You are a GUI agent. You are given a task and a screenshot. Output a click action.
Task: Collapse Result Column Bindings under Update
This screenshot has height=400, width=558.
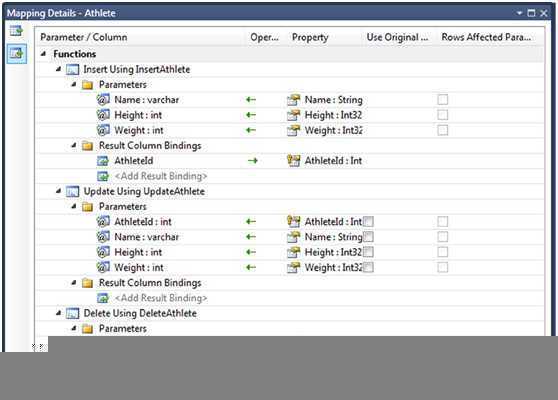click(74, 283)
